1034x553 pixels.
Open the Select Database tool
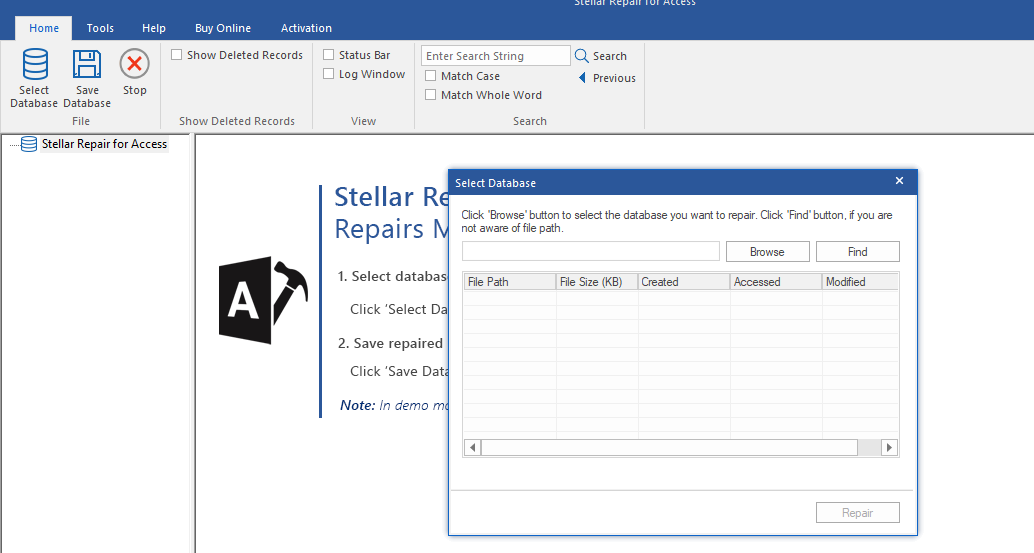[34, 78]
